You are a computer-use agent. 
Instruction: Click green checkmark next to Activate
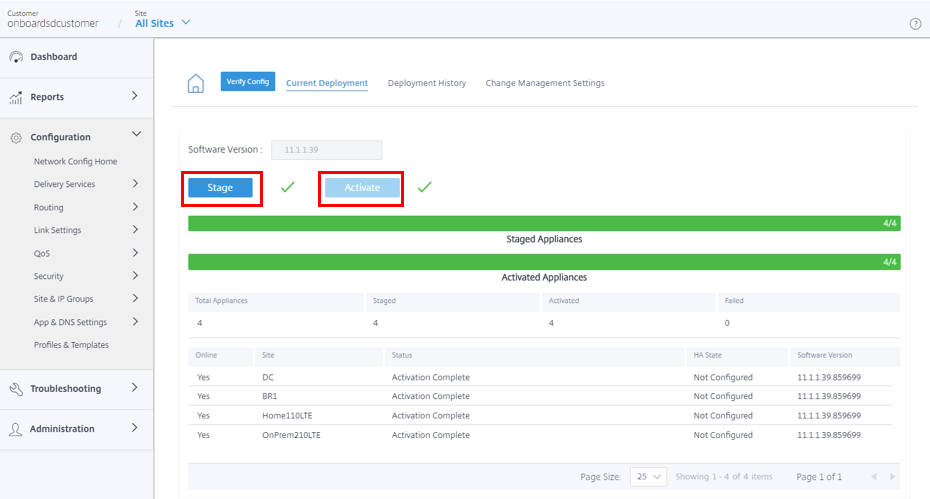(425, 187)
